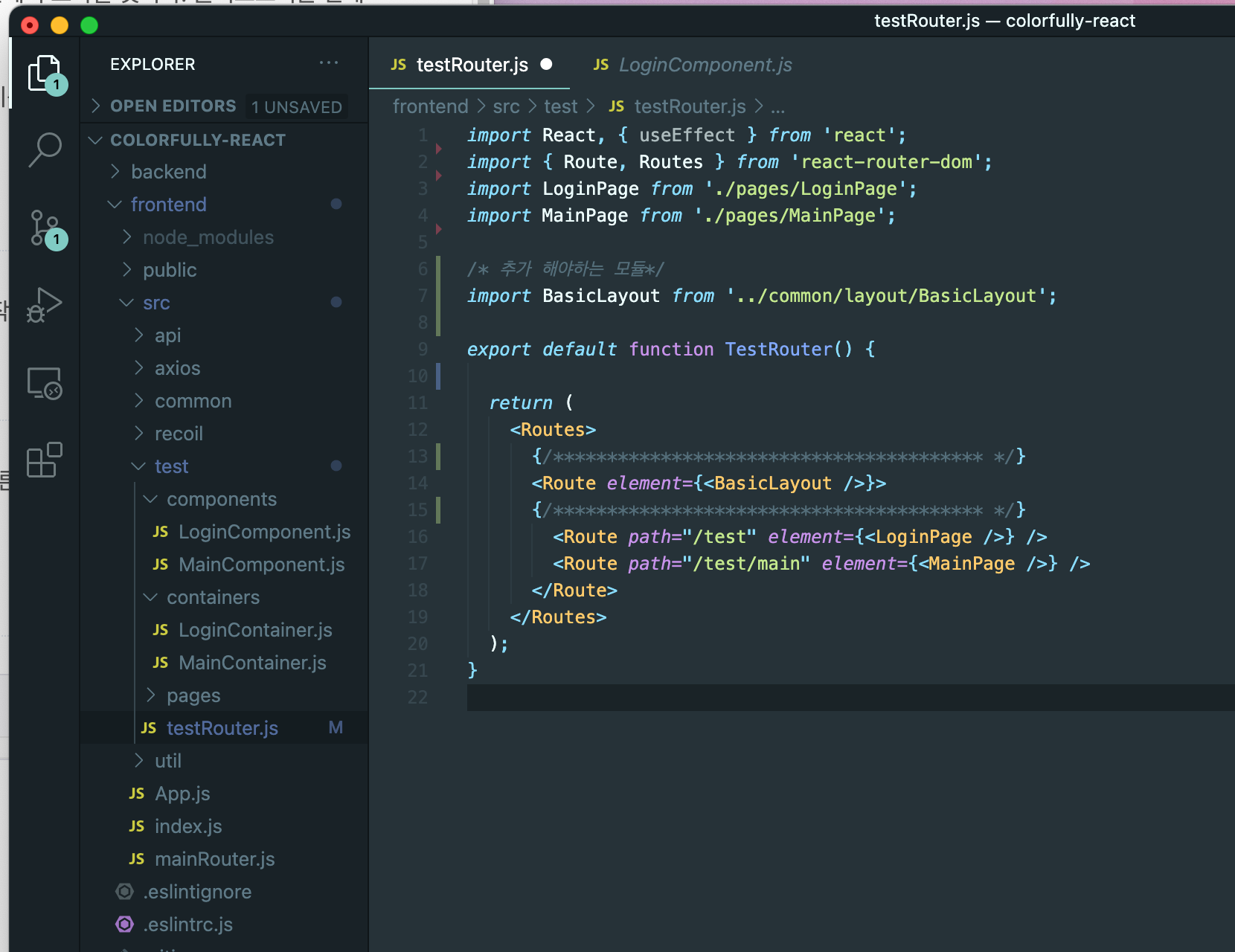Screen dimensions: 1235x952
Task: Collapse the test folder
Action: (138, 466)
